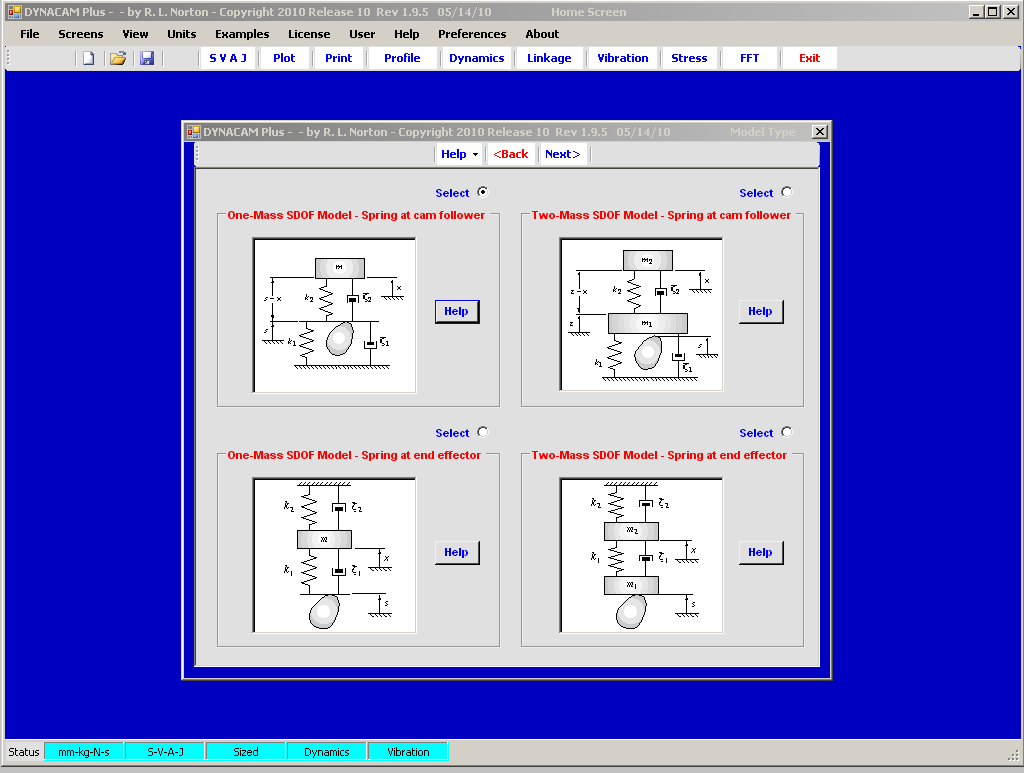Click Two-Mass cam follower model diagram
This screenshot has height=773, width=1024.
pyautogui.click(x=641, y=315)
